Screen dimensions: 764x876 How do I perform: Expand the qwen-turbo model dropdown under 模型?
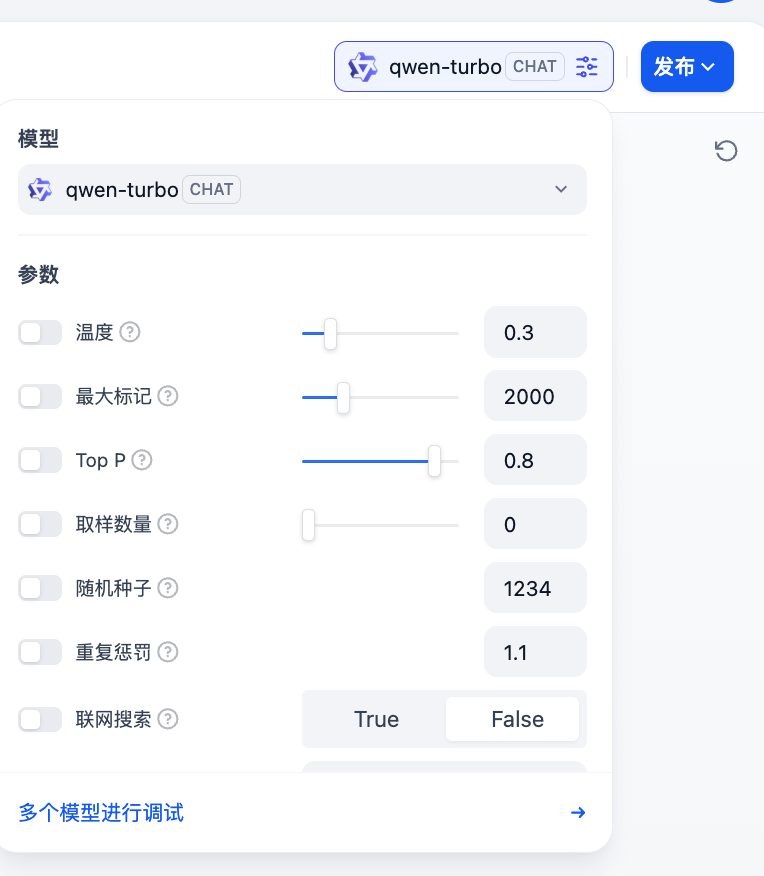302,189
